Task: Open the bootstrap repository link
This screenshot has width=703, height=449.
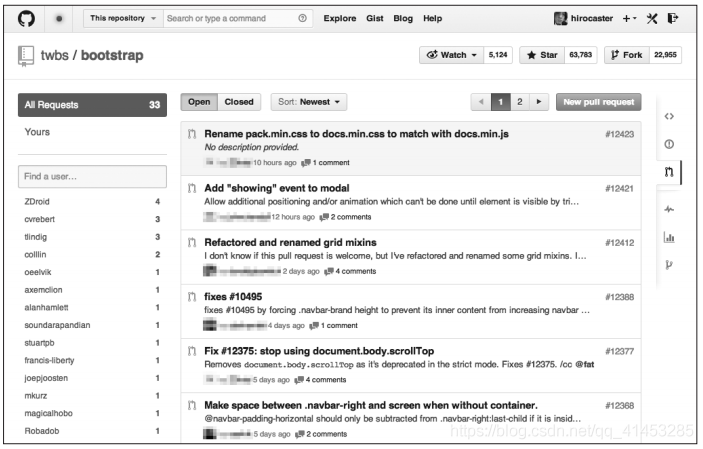Action: (112, 56)
